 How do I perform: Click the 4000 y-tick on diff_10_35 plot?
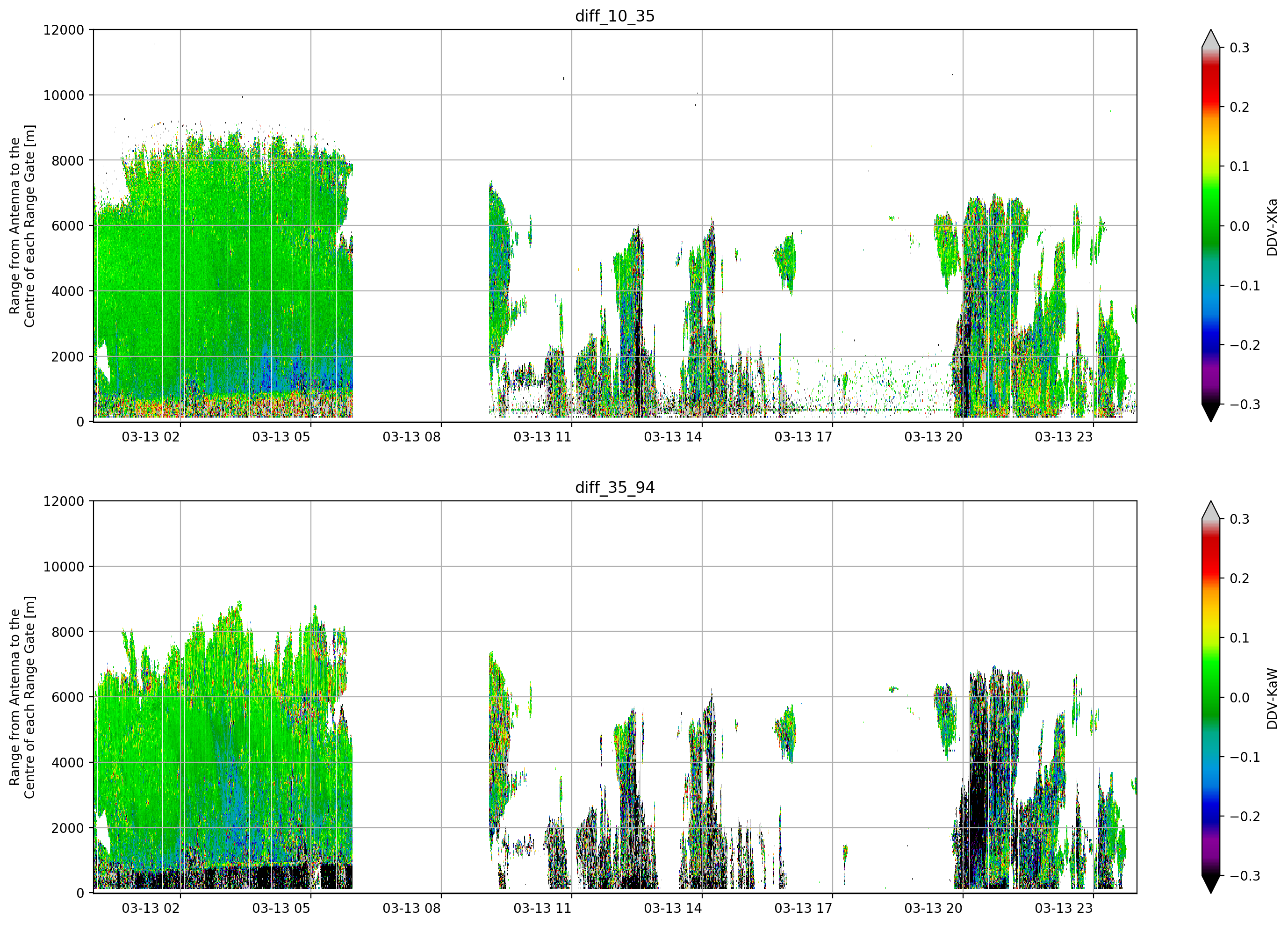point(68,291)
